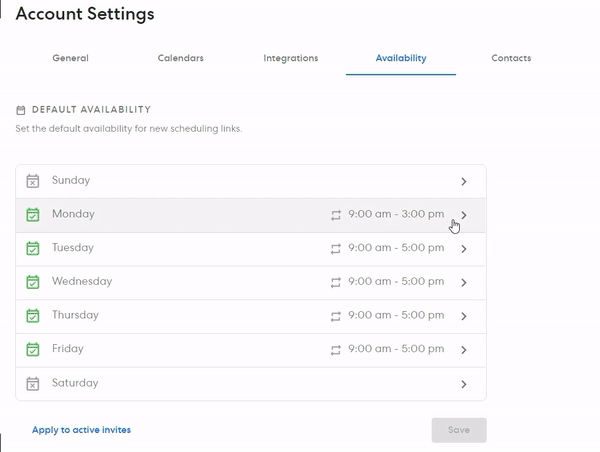600x452 pixels.
Task: Click the Sunday unavailable calendar icon
Action: pyautogui.click(x=33, y=181)
